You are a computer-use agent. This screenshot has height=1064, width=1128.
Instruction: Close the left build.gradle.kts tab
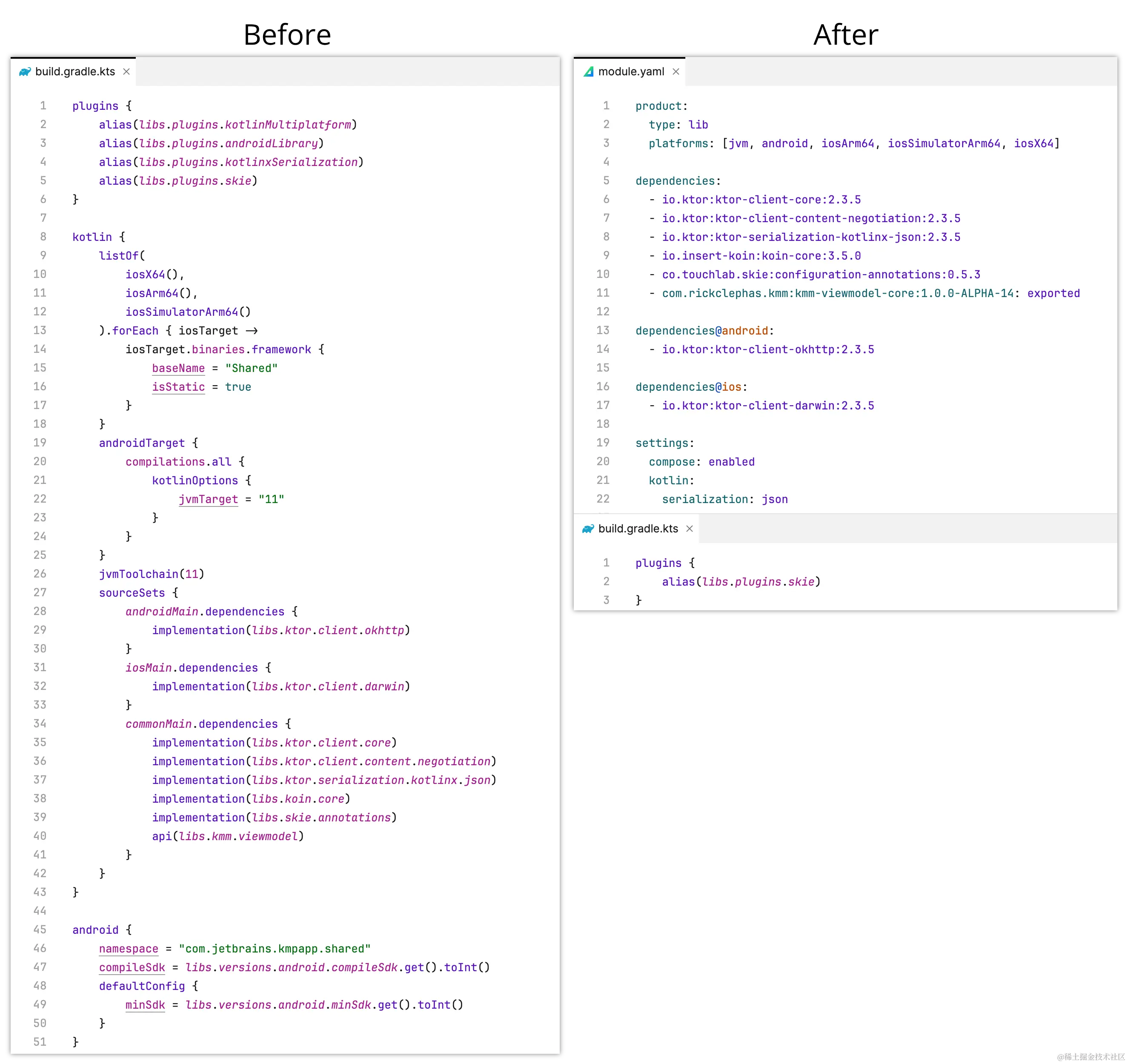point(126,72)
